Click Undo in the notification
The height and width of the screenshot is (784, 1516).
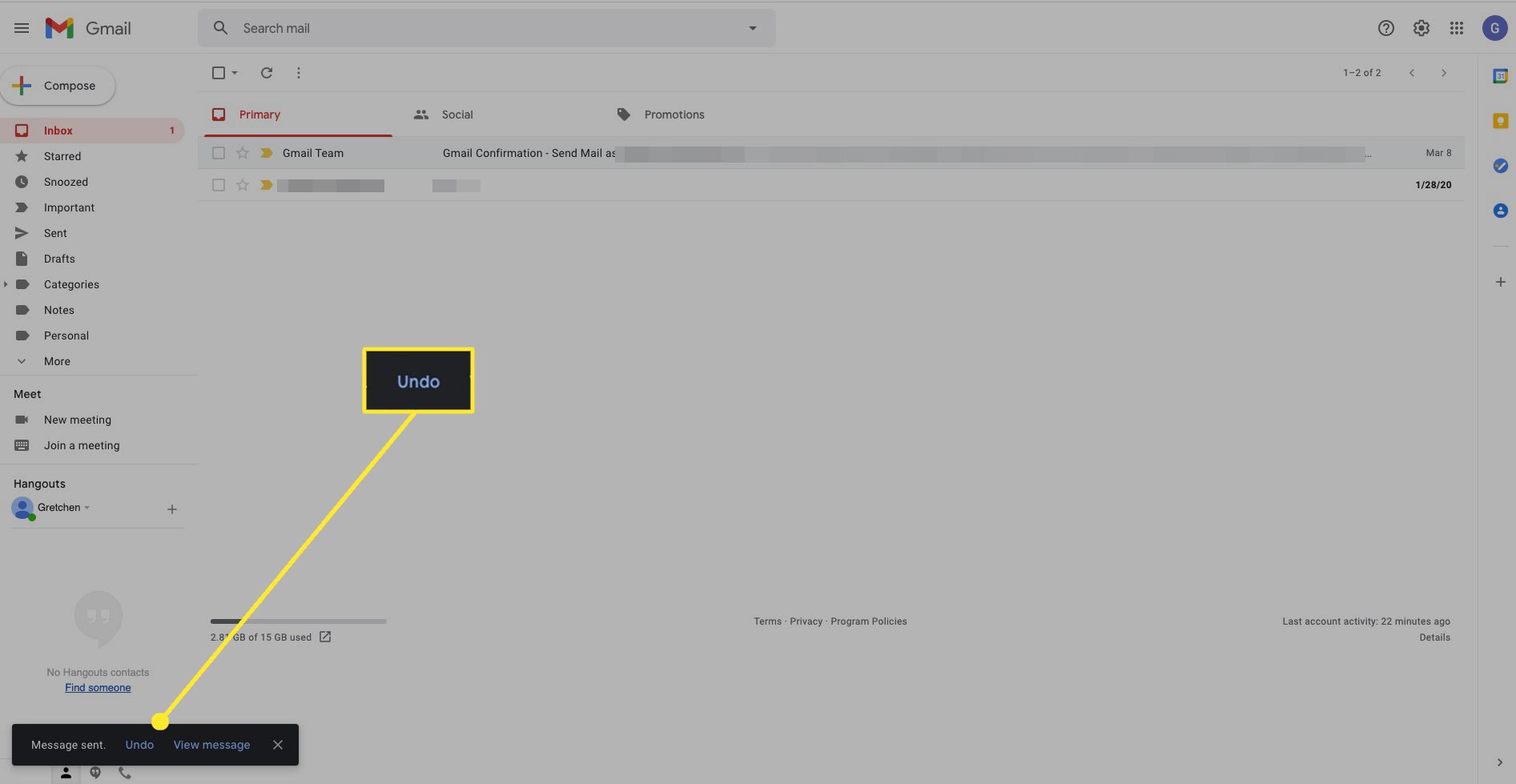(x=139, y=745)
